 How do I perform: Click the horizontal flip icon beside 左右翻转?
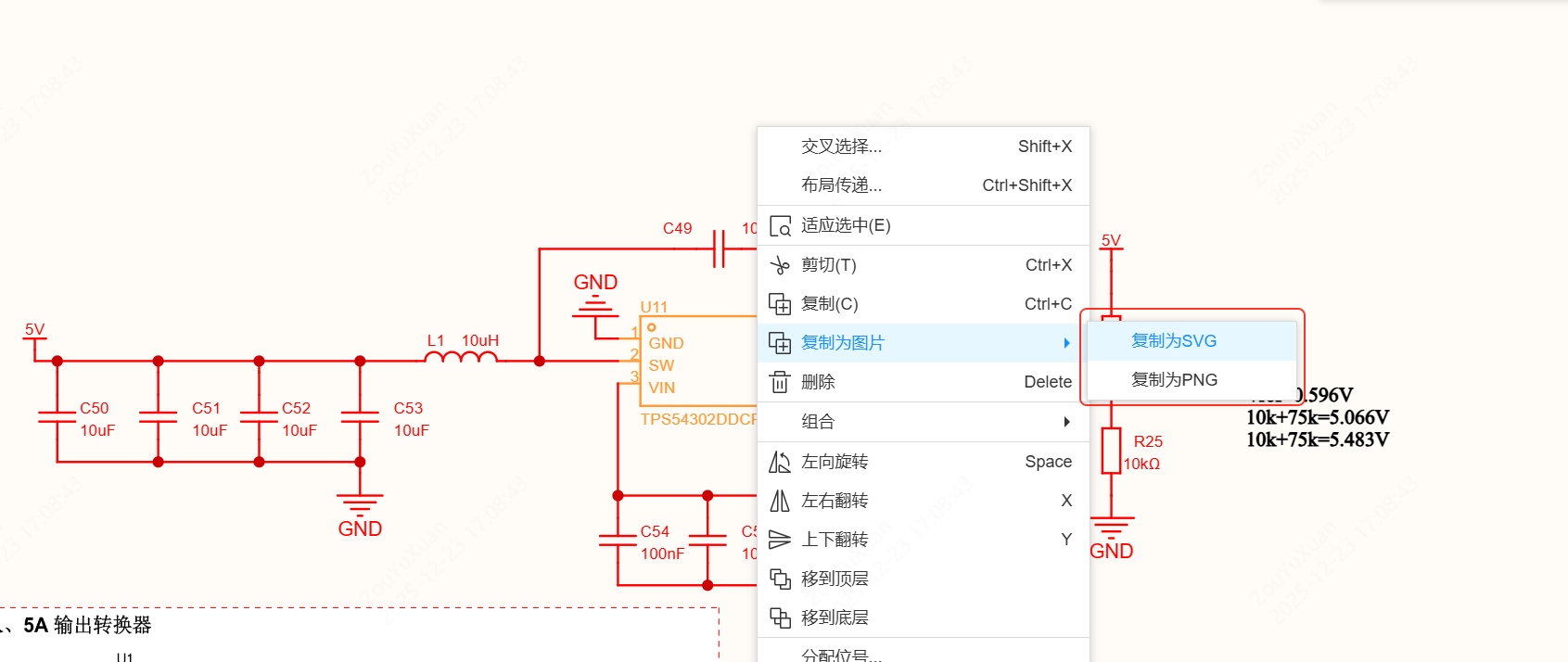click(x=780, y=501)
